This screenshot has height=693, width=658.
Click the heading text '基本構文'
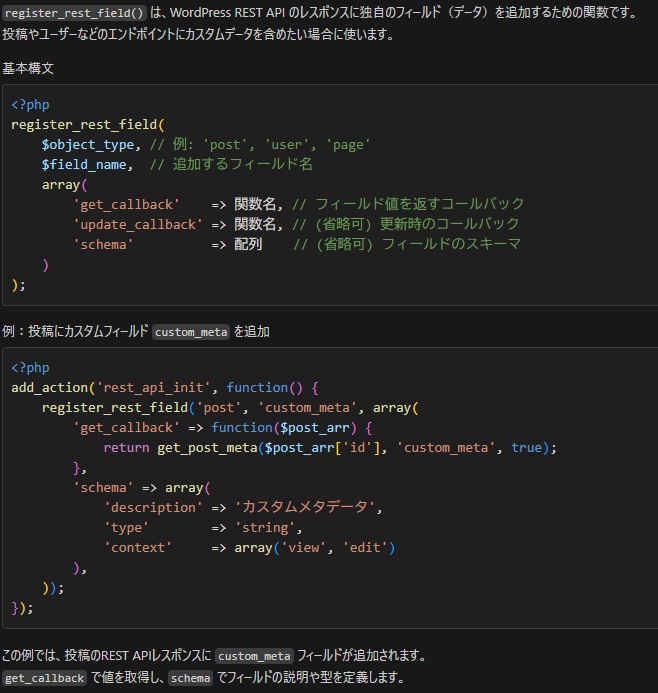tap(28, 69)
